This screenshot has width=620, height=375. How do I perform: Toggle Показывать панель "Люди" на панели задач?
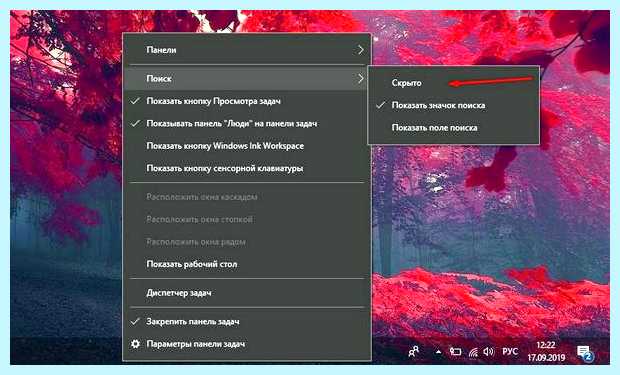(247, 124)
